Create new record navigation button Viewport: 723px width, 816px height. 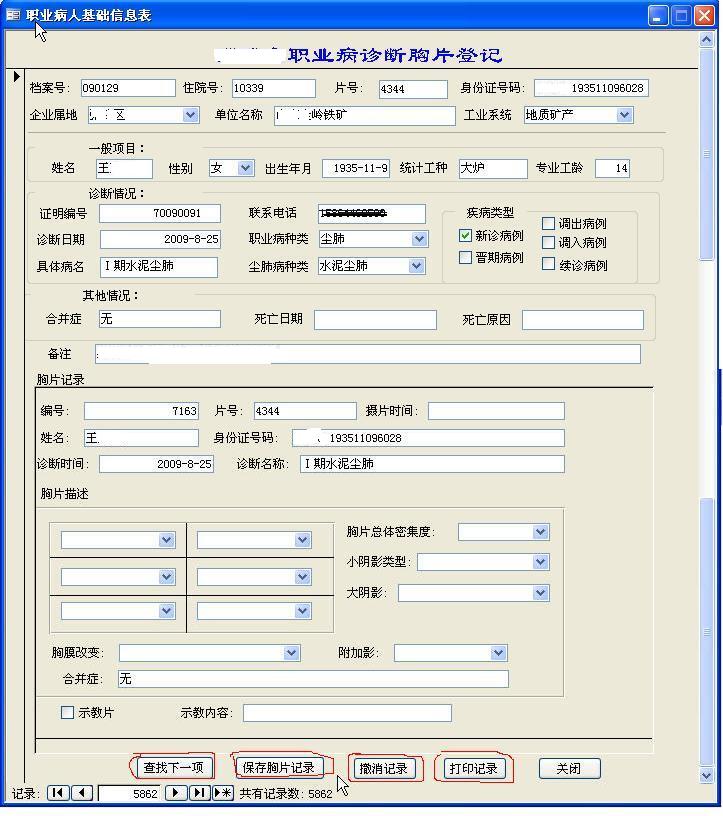click(223, 793)
